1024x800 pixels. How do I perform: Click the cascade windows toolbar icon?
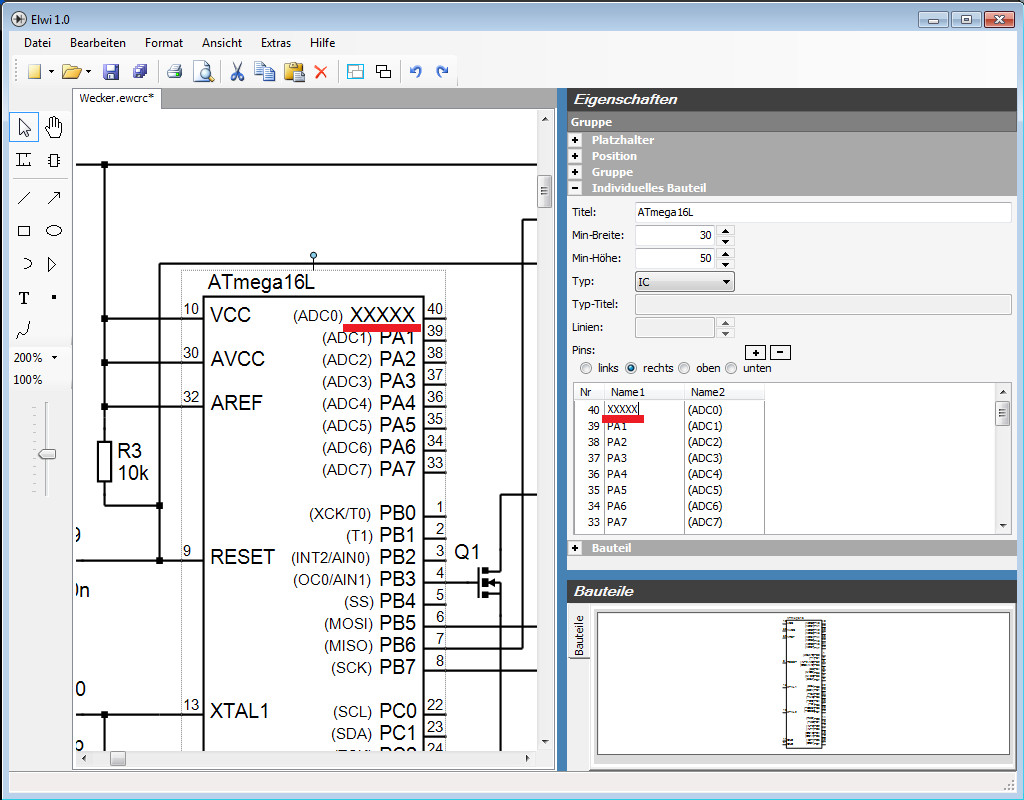pos(383,72)
